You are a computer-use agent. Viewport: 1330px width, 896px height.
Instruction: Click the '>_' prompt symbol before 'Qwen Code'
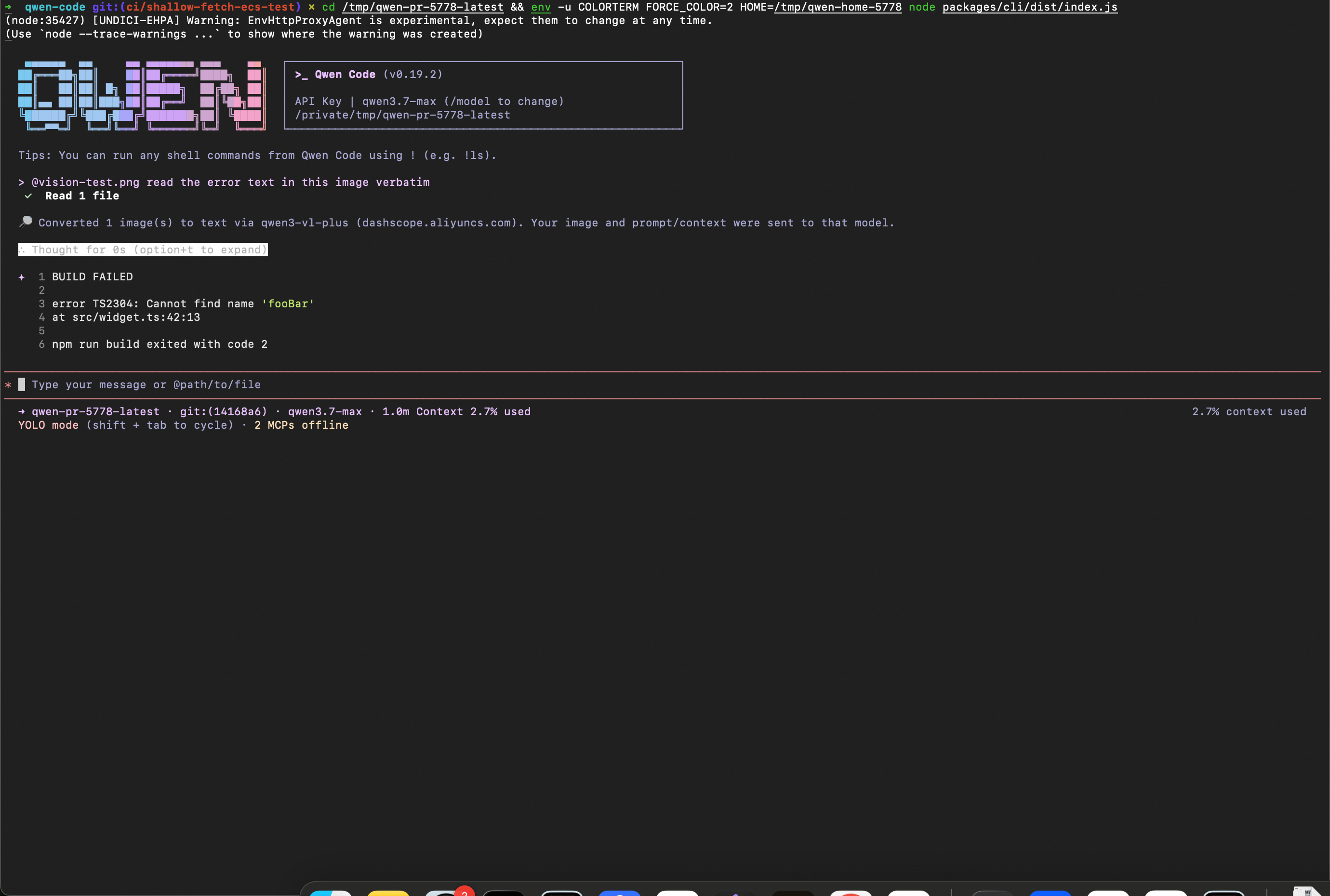301,75
